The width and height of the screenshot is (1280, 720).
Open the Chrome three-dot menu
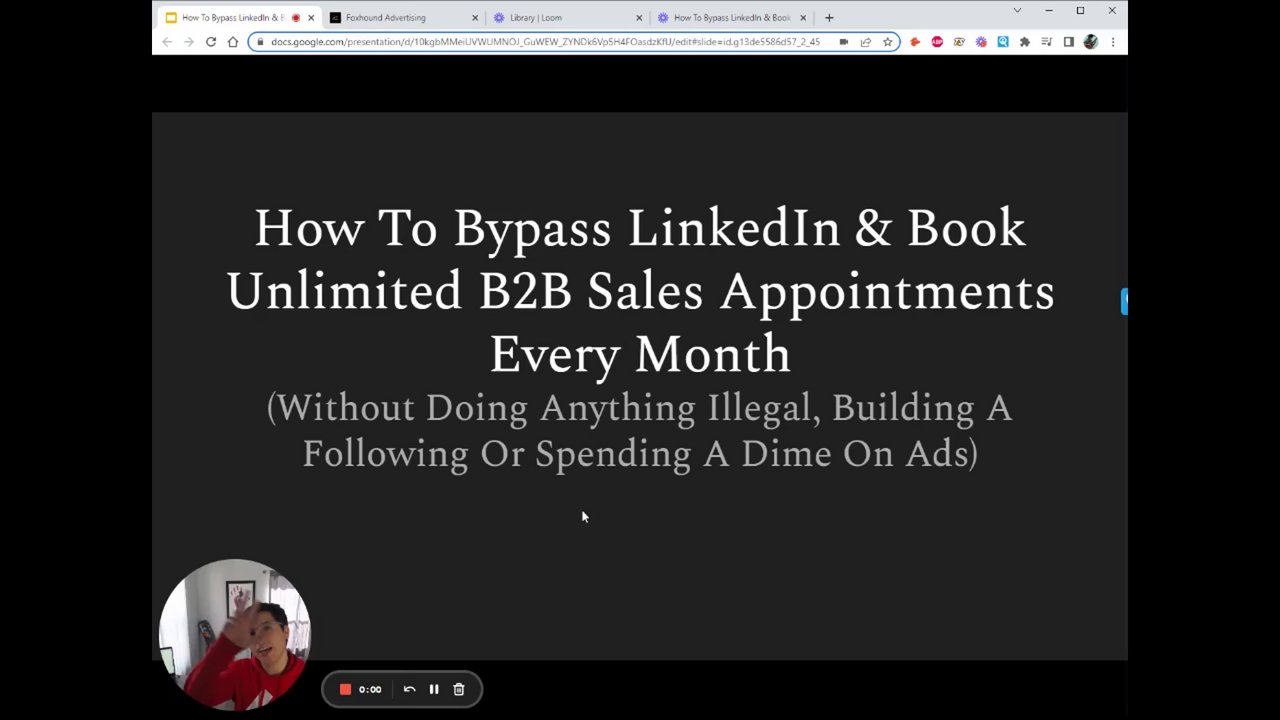[1113, 42]
